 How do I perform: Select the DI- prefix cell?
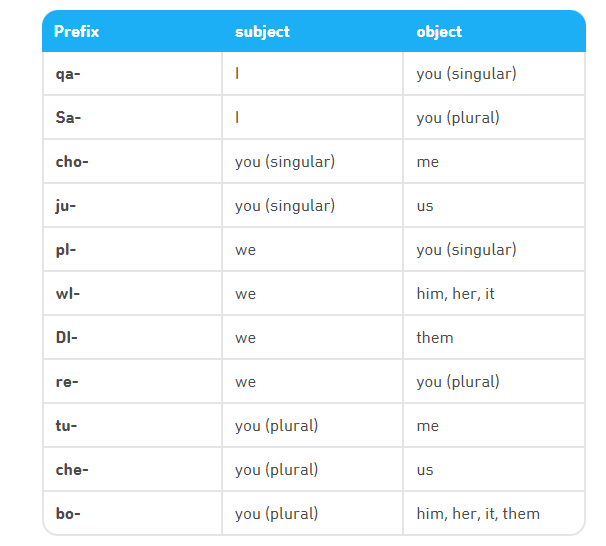coord(133,338)
